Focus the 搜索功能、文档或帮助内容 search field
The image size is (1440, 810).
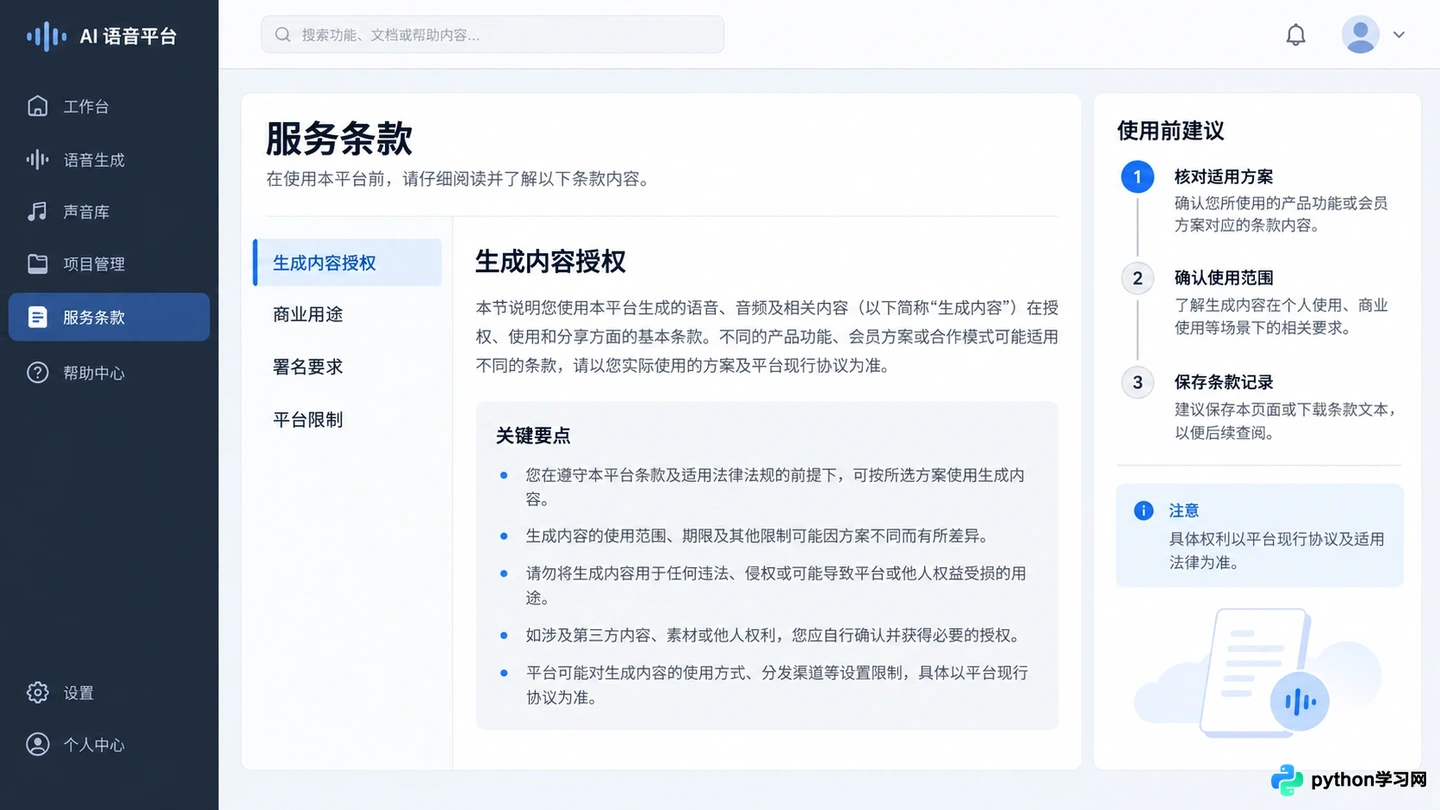492,34
